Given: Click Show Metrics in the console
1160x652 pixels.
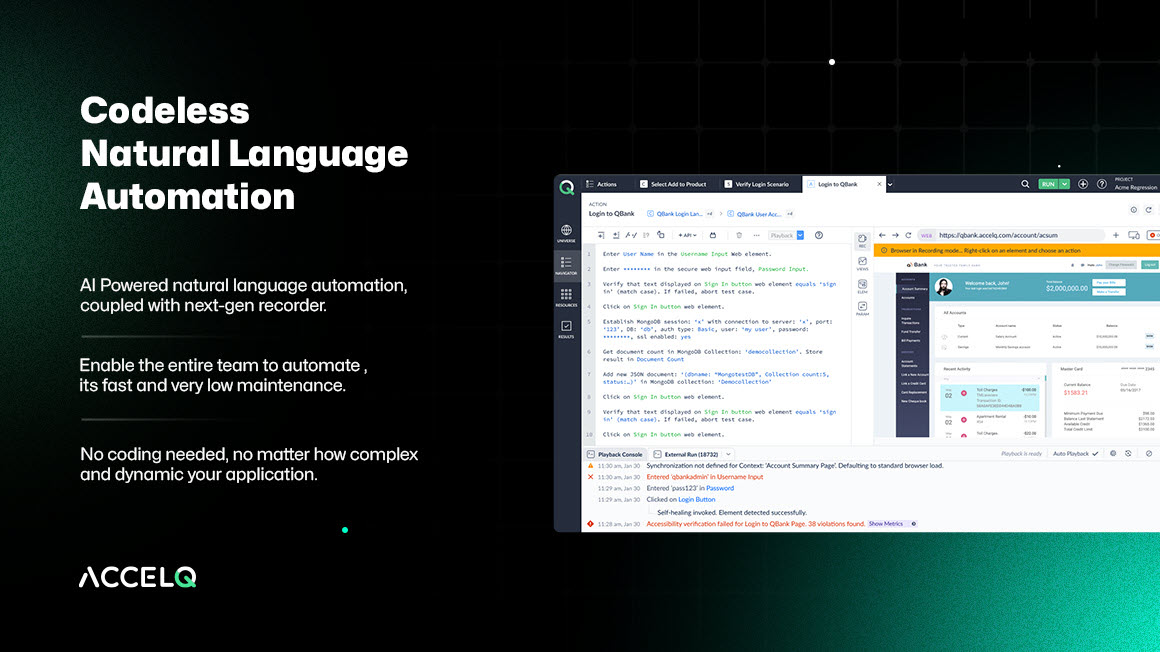Looking at the screenshot, I should (x=886, y=523).
